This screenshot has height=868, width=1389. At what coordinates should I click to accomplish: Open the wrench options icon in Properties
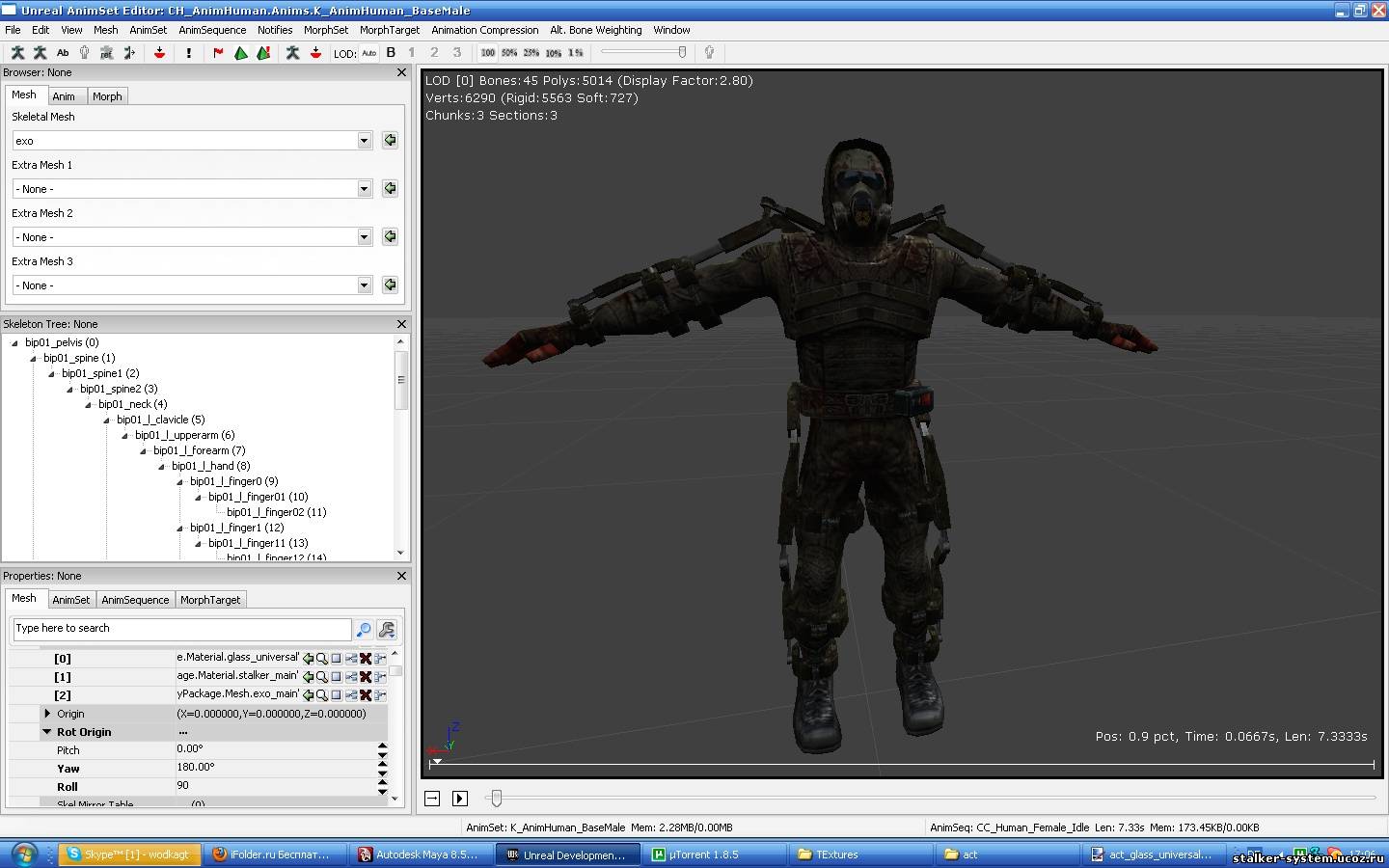(387, 630)
